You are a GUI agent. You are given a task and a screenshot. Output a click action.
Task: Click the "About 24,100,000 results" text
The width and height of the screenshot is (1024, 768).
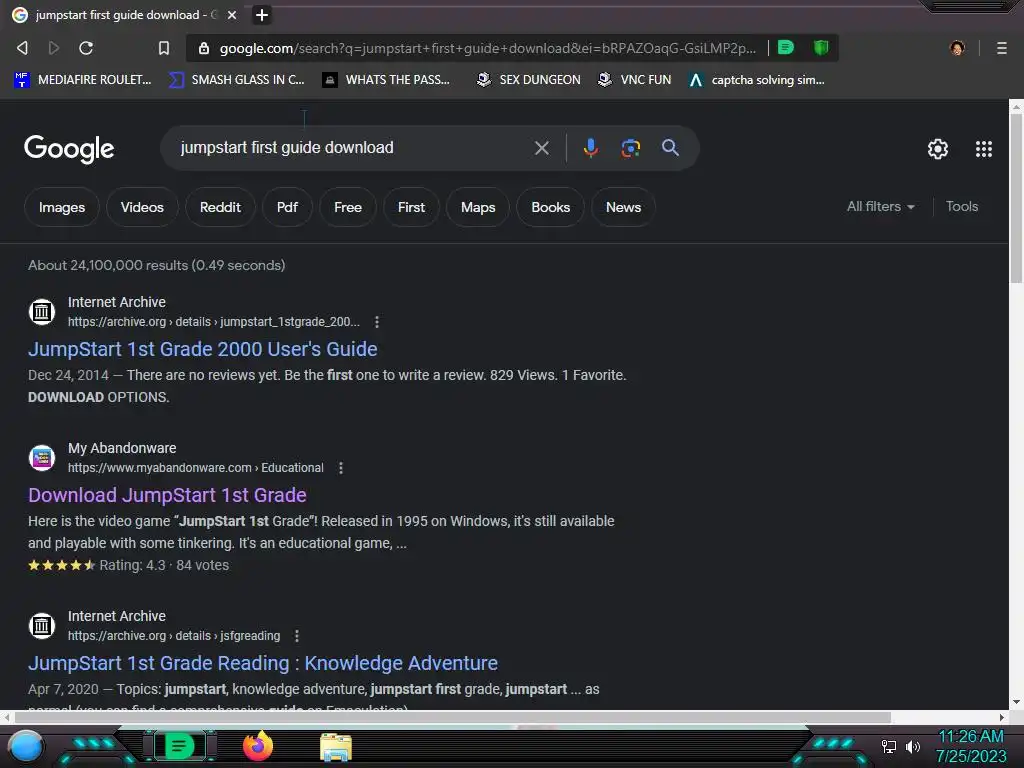coord(108,265)
